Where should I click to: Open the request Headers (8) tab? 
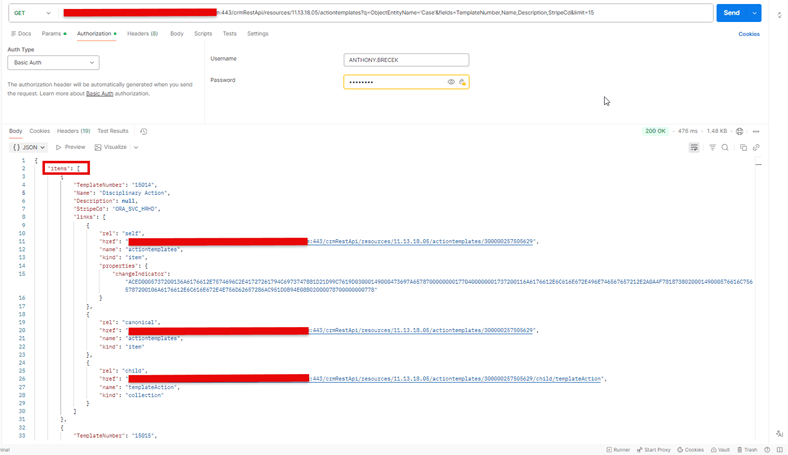(142, 34)
